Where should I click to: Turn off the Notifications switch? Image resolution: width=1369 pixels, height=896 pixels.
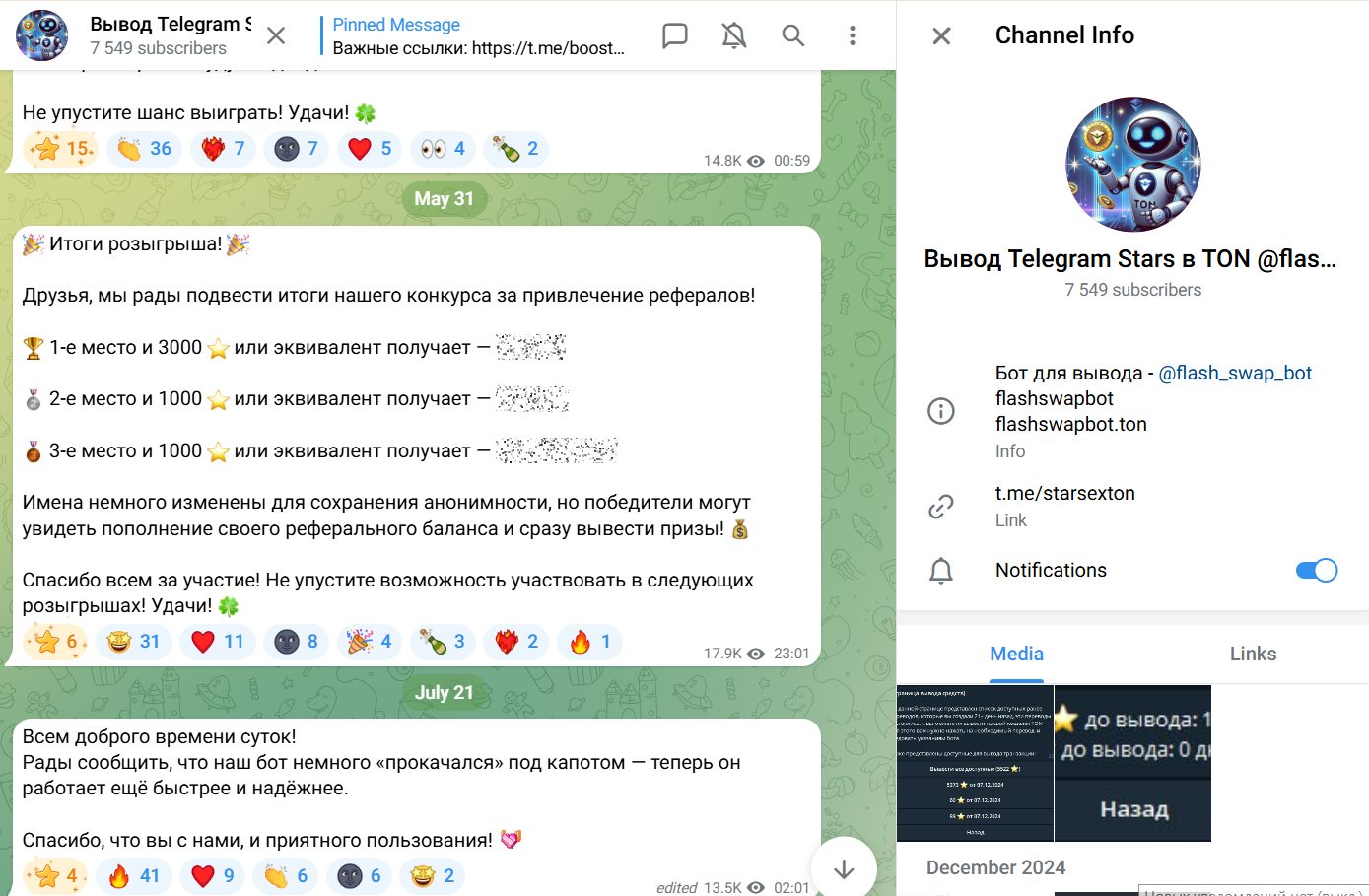coord(1316,570)
